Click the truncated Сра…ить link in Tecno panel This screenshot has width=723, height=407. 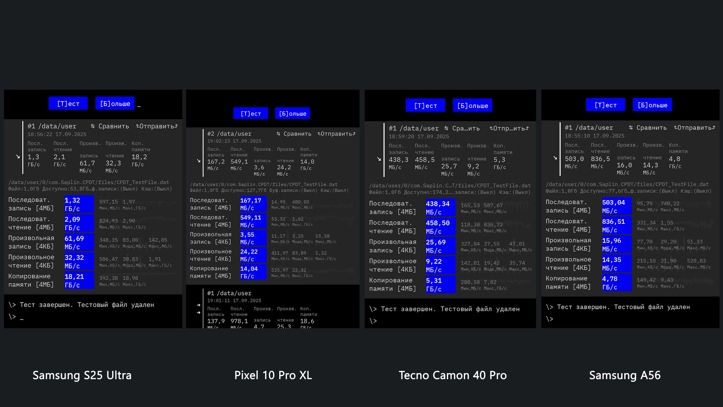coord(462,128)
